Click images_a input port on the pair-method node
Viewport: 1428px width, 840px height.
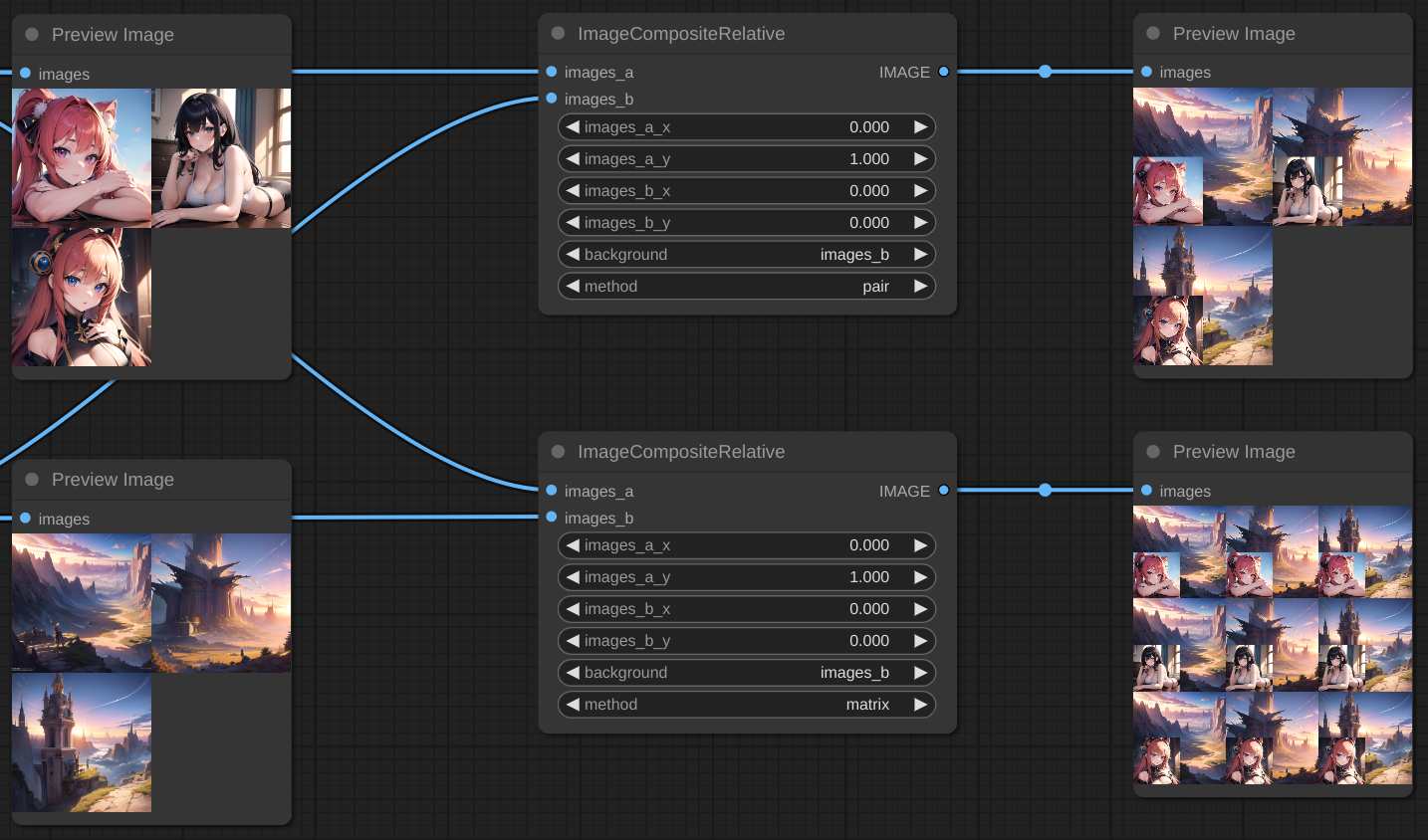[x=552, y=72]
